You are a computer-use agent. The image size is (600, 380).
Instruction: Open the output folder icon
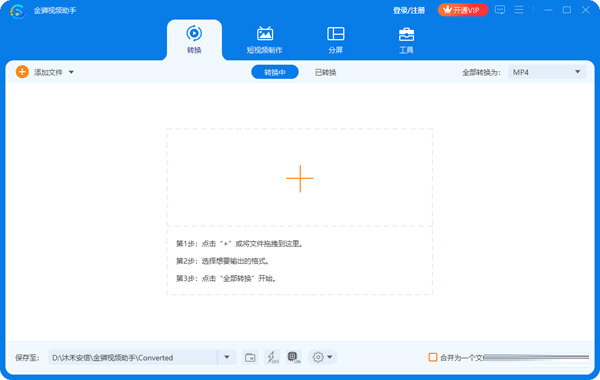pos(250,358)
